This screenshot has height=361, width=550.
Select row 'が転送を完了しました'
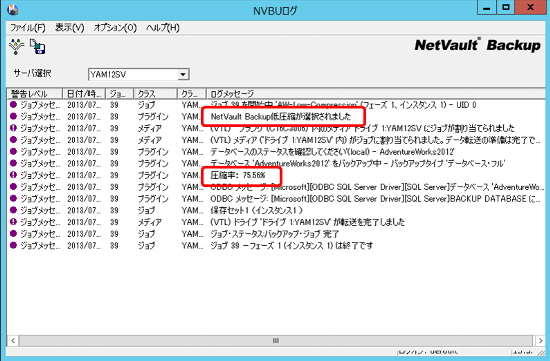point(276,222)
